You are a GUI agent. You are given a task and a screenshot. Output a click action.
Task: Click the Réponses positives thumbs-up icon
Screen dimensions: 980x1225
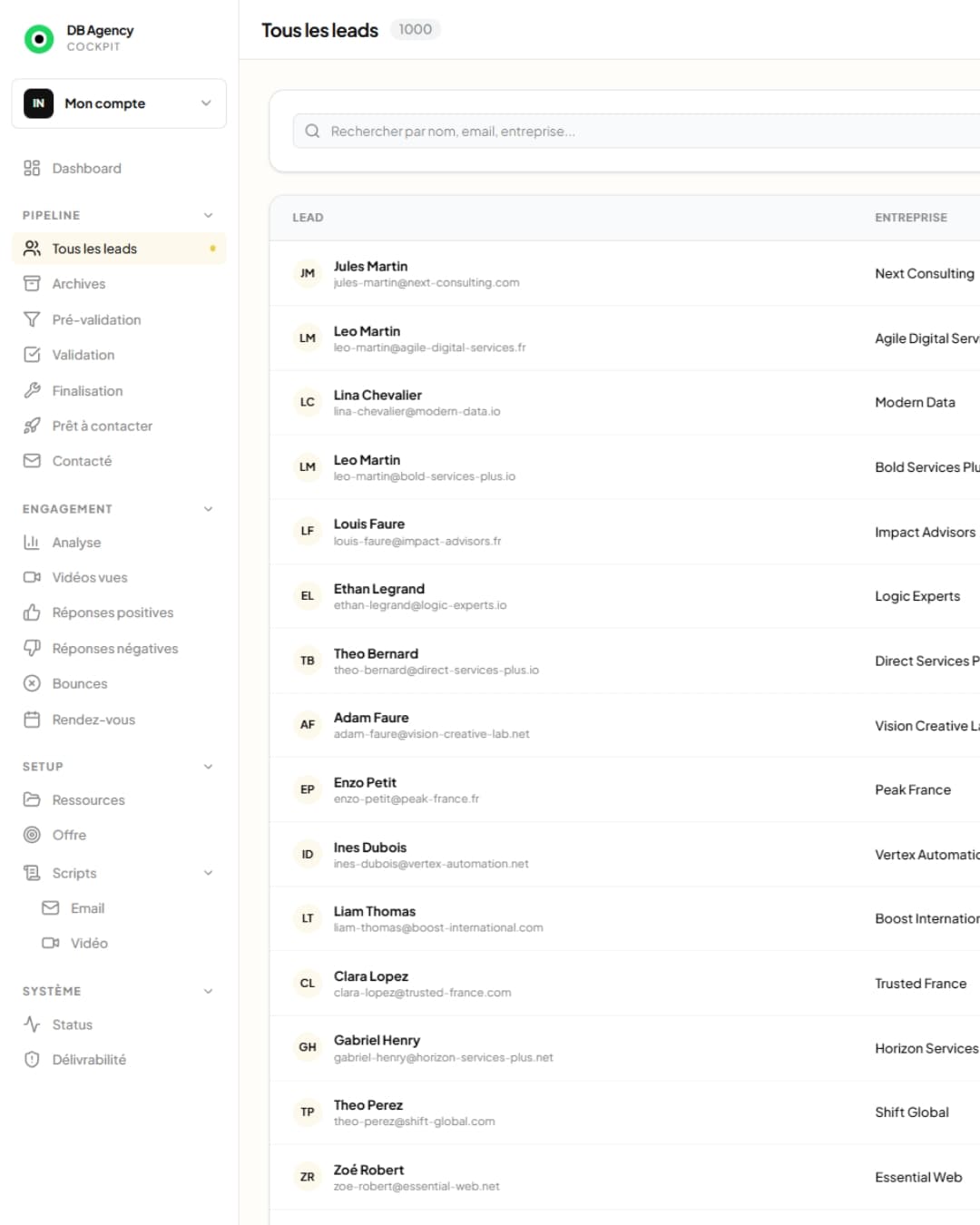(32, 612)
